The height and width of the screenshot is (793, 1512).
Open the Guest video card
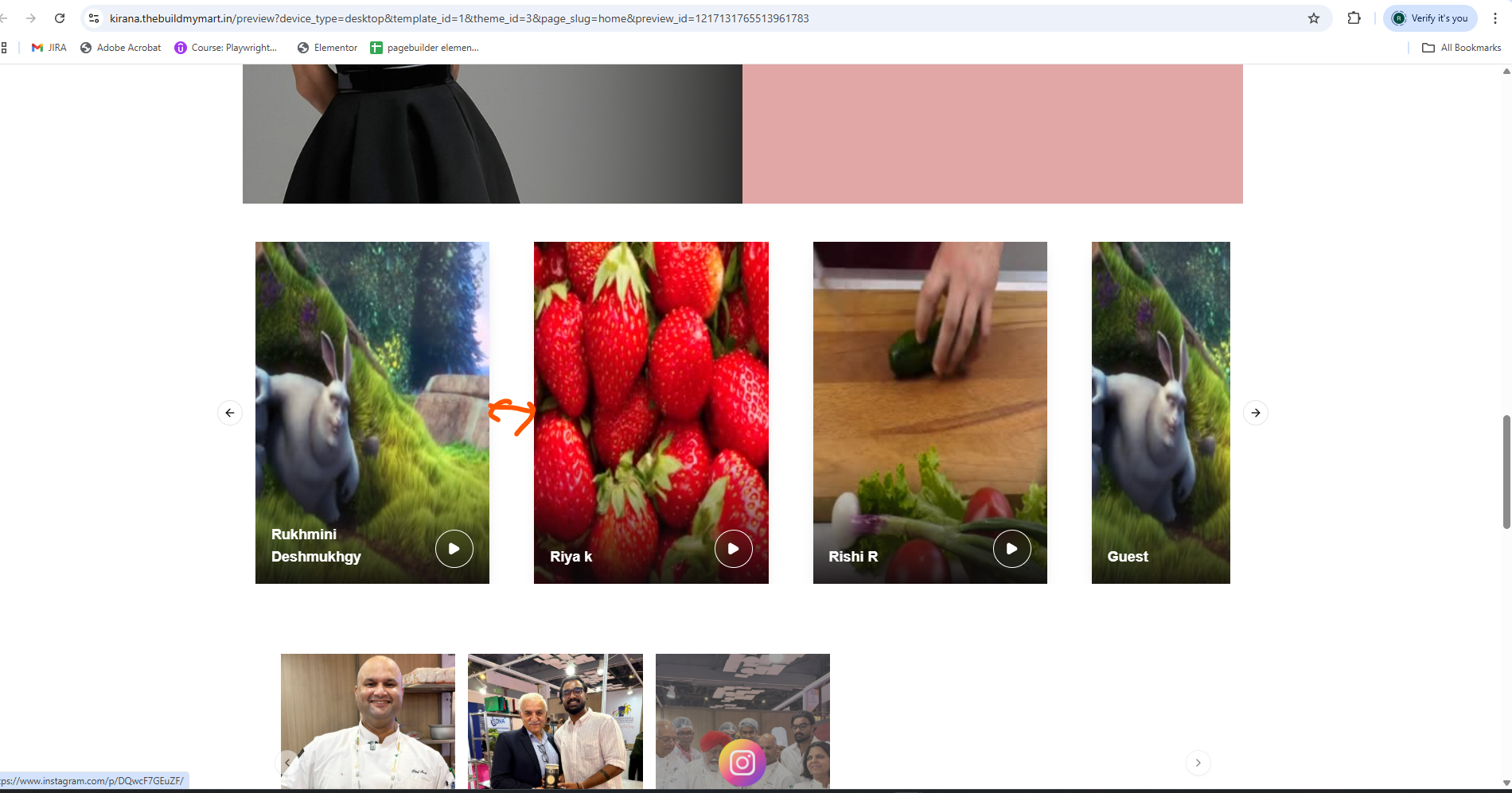pos(1161,413)
